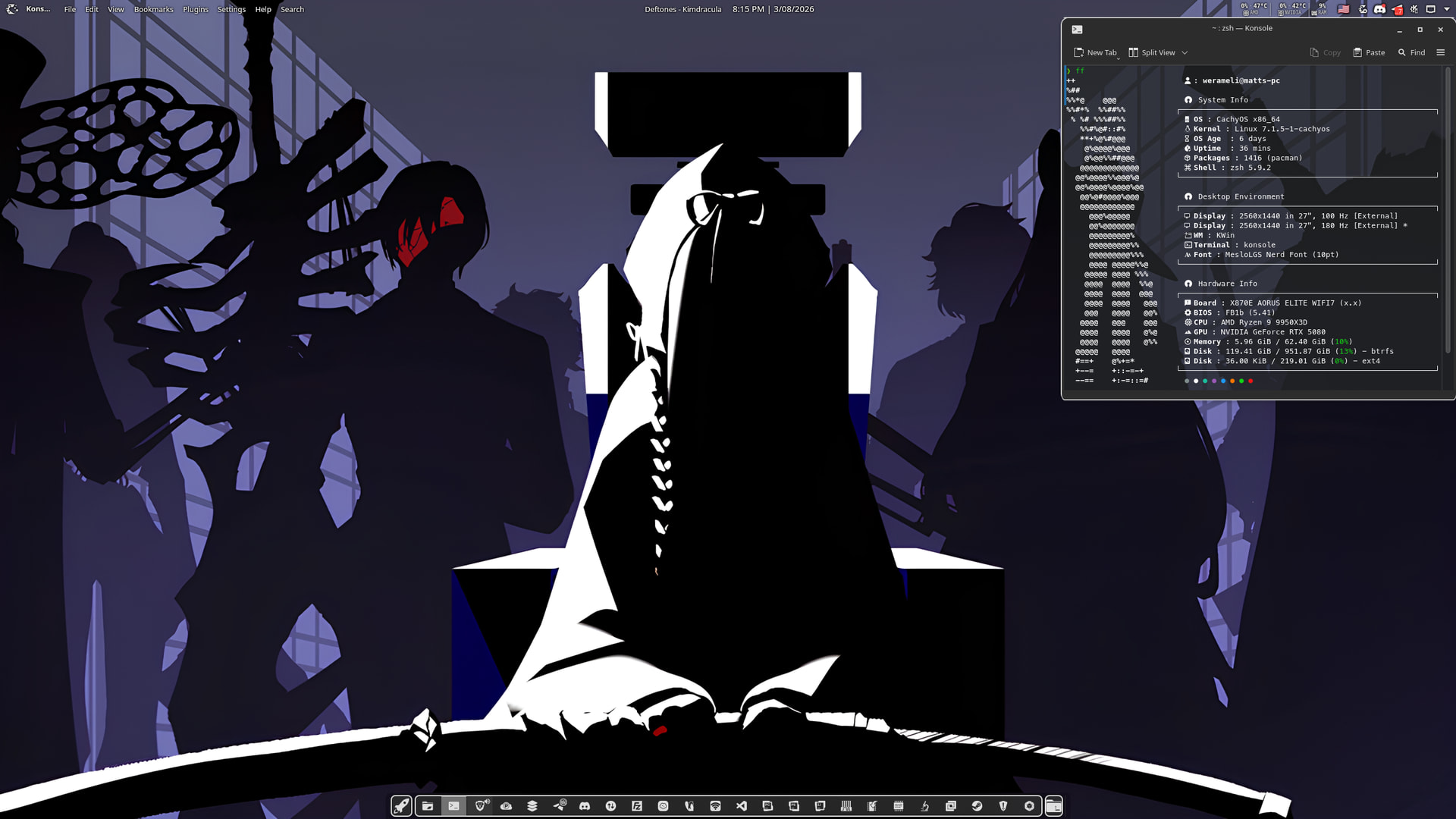Image resolution: width=1456 pixels, height=819 pixels.
Task: Click the 'CachyOS x86_64' OS text
Action: 1248,119
